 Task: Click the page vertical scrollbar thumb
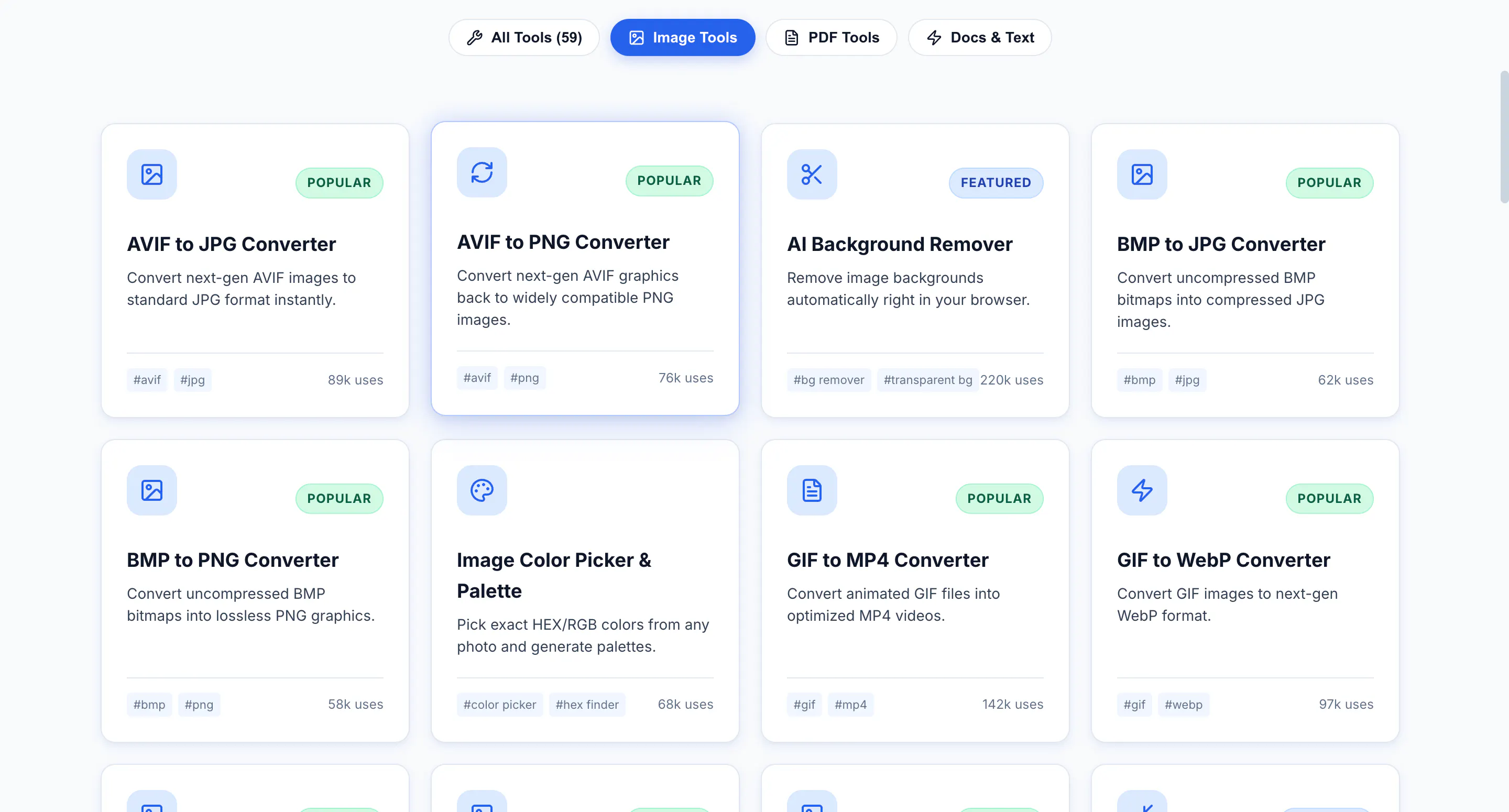(1504, 137)
